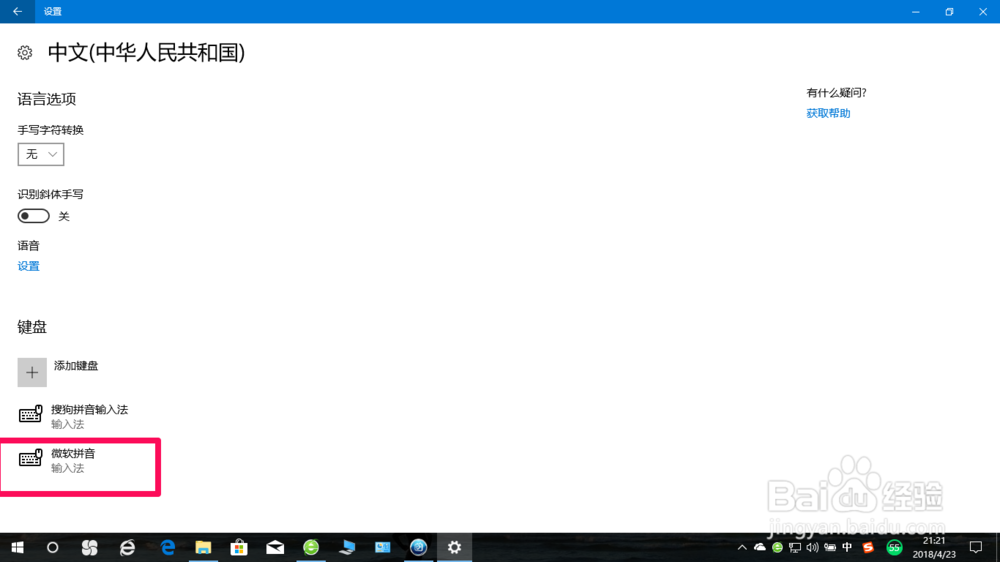Open the Mail app from the taskbar
The height and width of the screenshot is (562, 1000).
click(275, 547)
